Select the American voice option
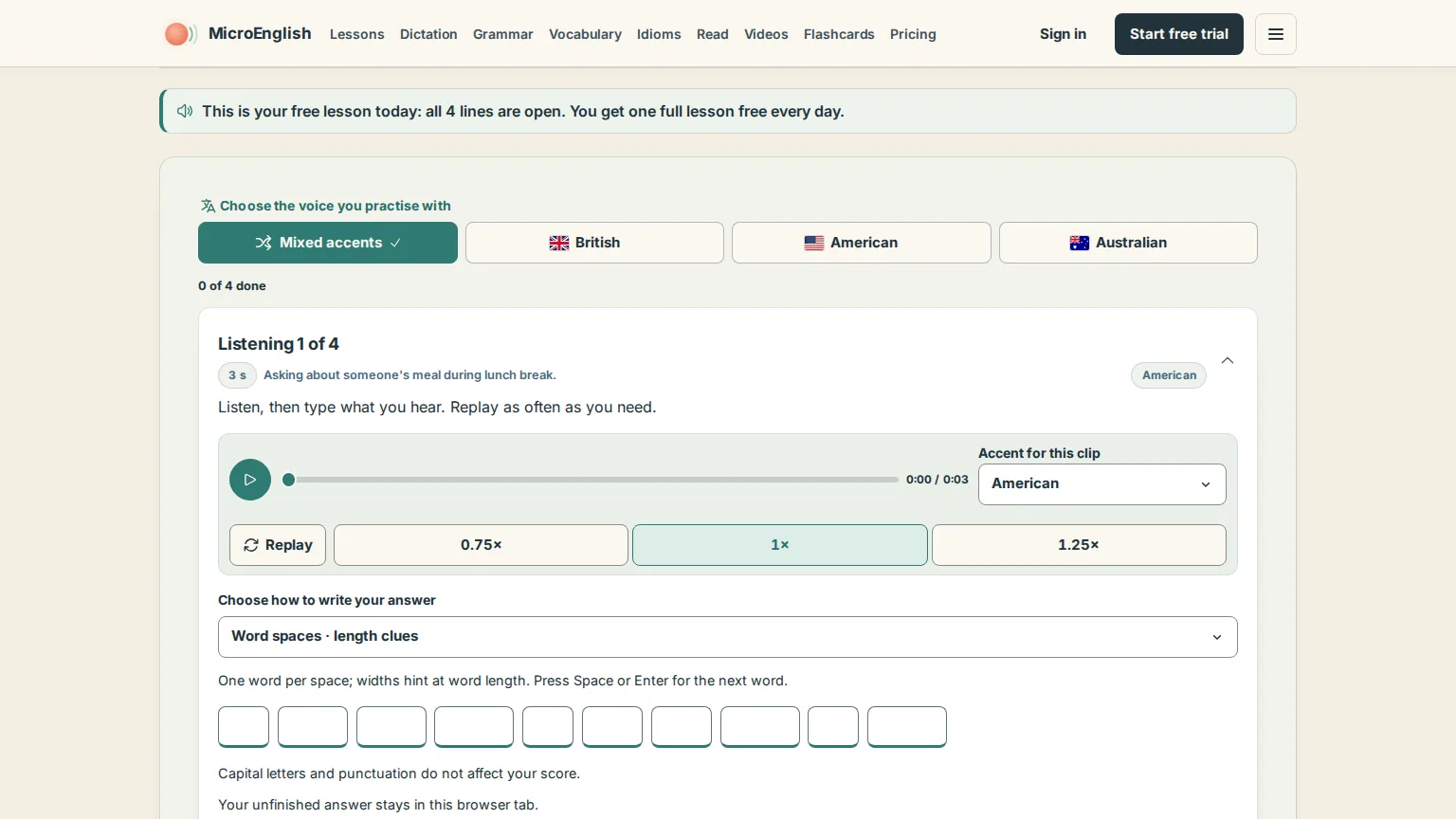 pos(862,243)
